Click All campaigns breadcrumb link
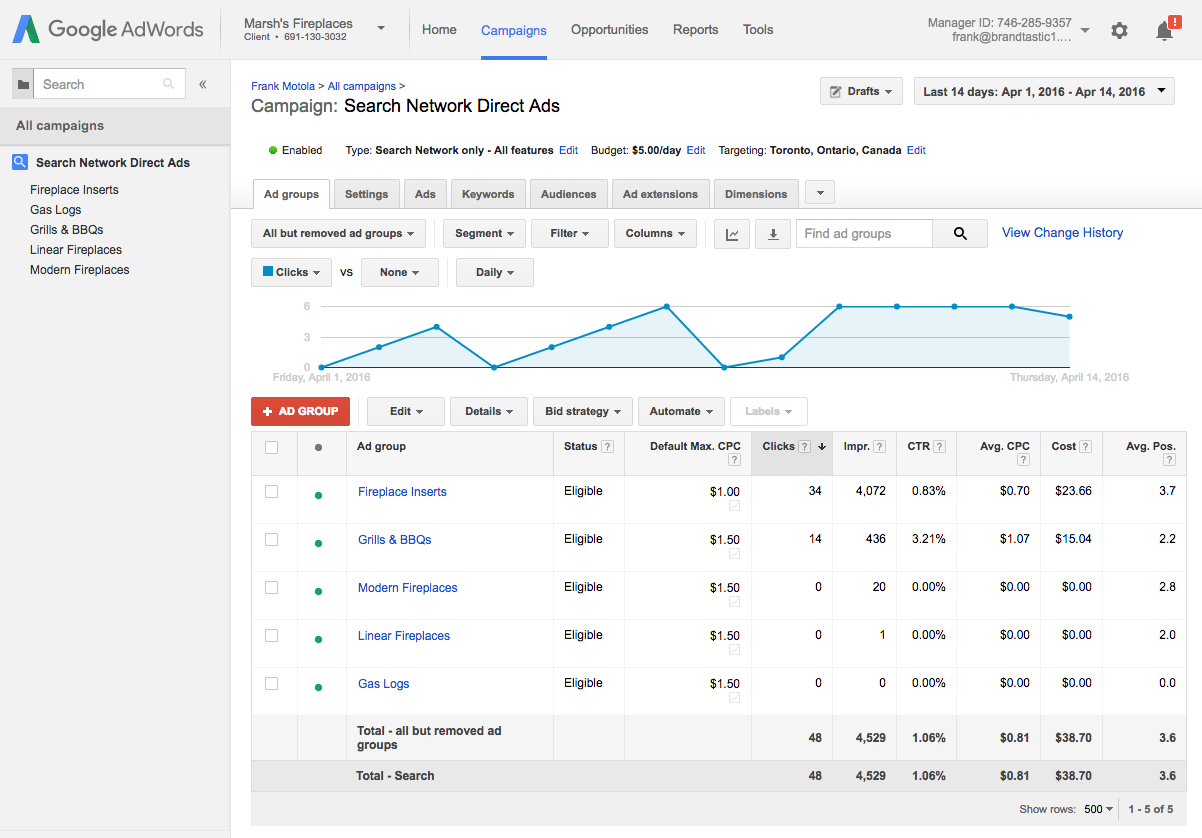 (362, 87)
